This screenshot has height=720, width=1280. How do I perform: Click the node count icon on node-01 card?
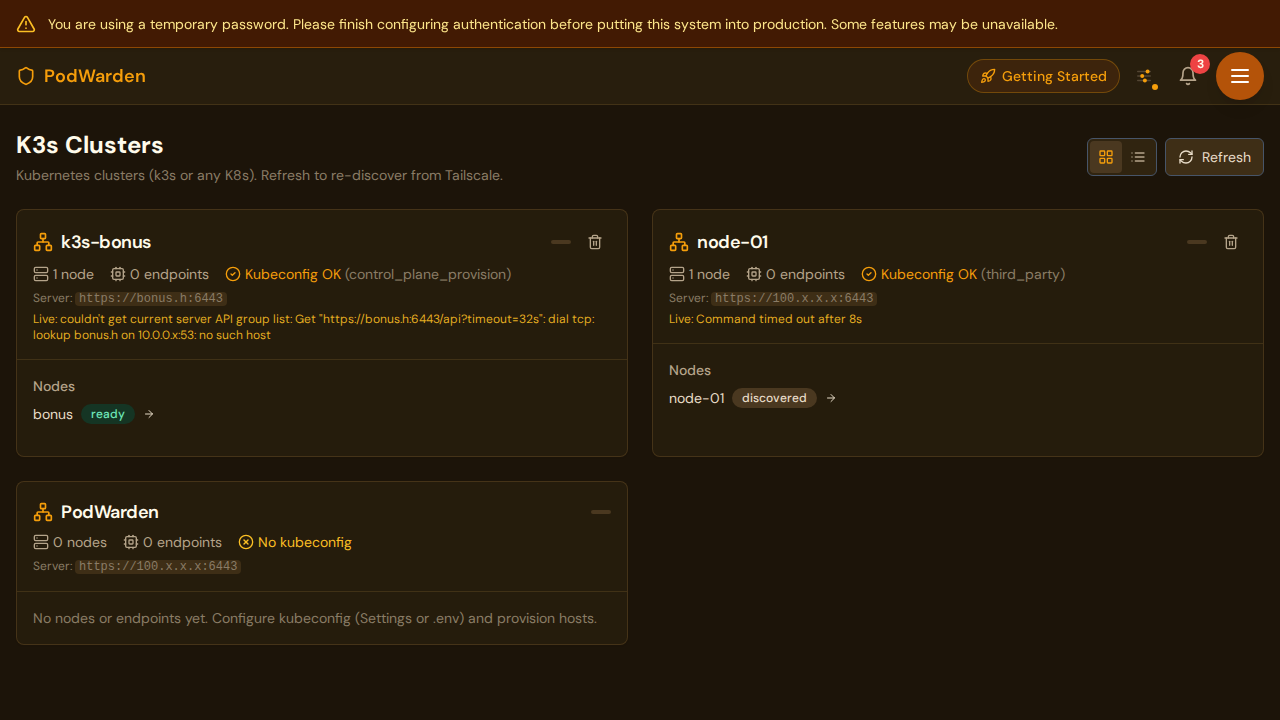point(677,273)
